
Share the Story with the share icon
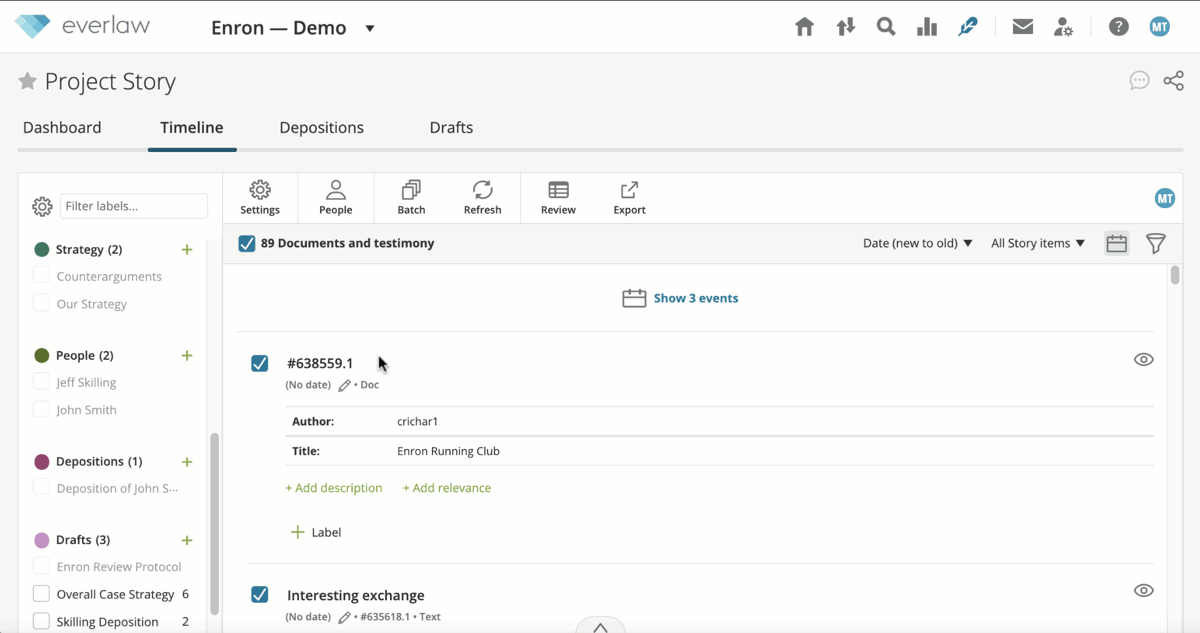pyautogui.click(x=1174, y=81)
